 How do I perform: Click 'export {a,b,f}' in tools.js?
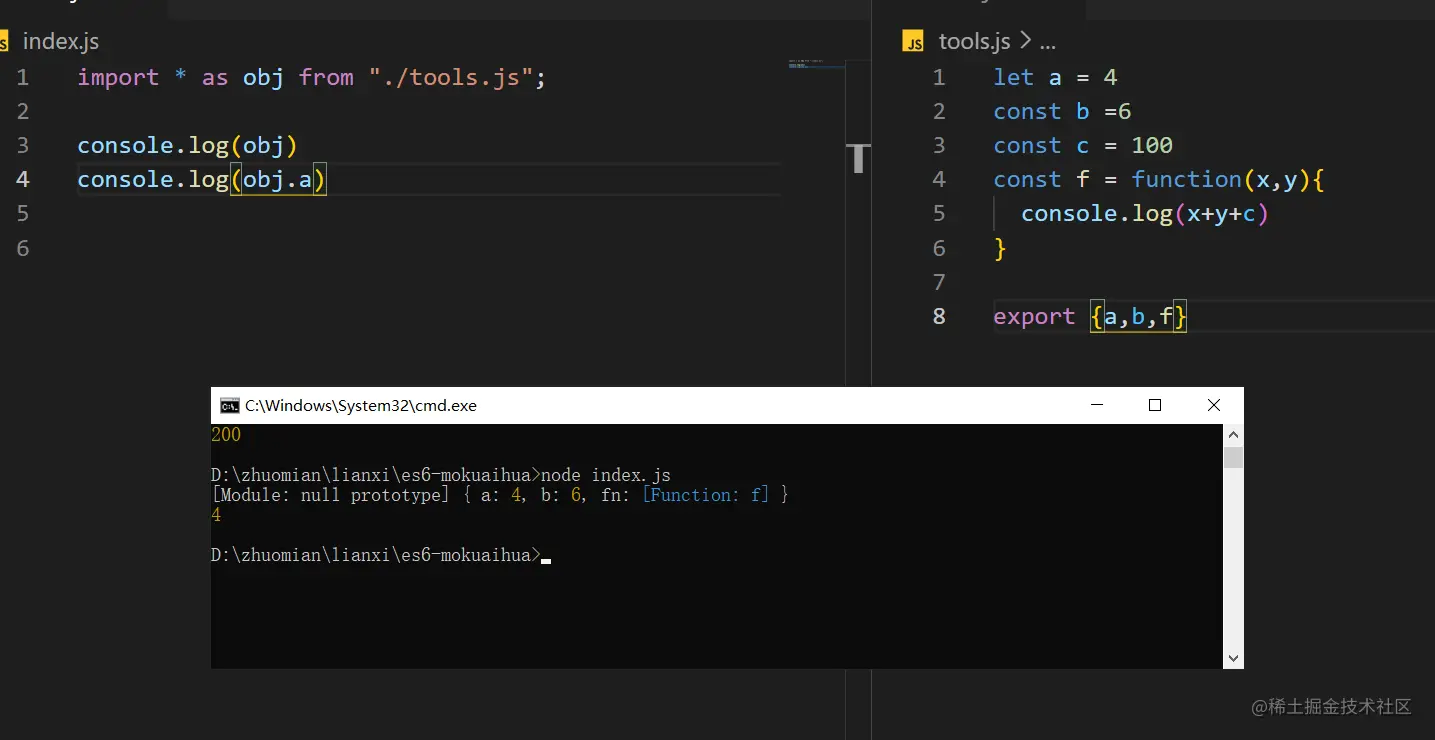click(x=1090, y=316)
